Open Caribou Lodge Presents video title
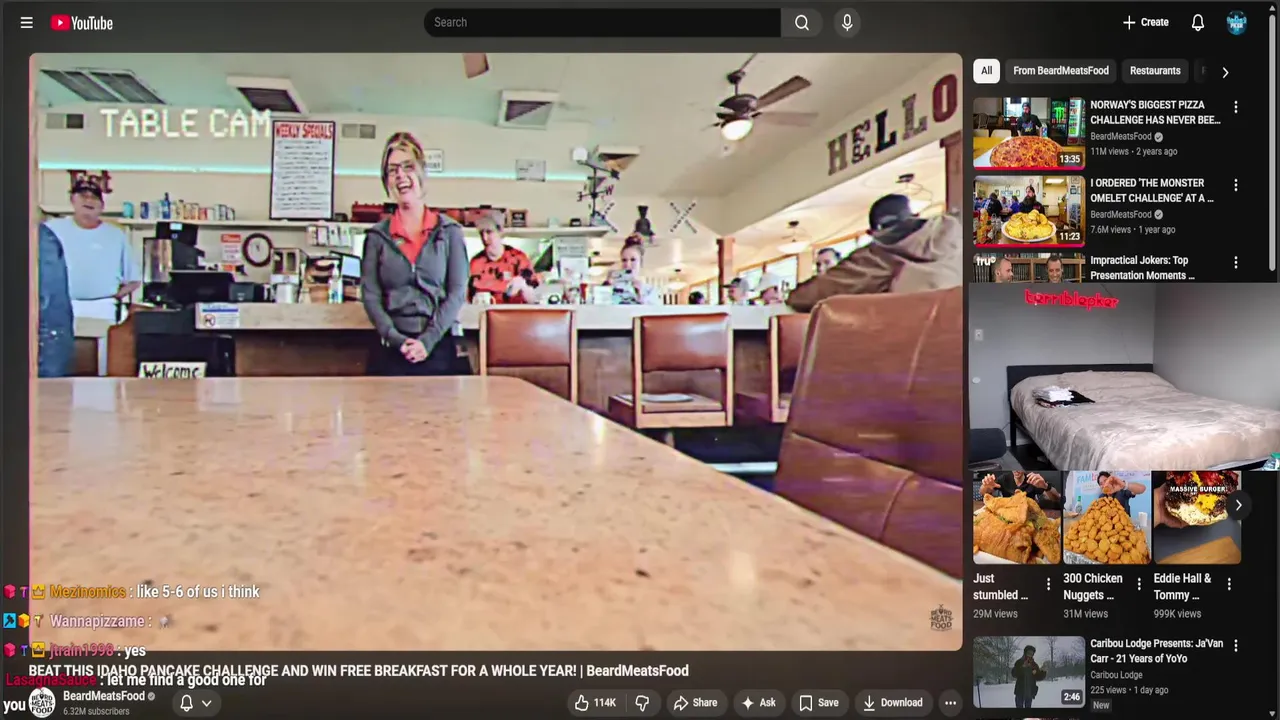1280x720 pixels. pyautogui.click(x=1156, y=651)
